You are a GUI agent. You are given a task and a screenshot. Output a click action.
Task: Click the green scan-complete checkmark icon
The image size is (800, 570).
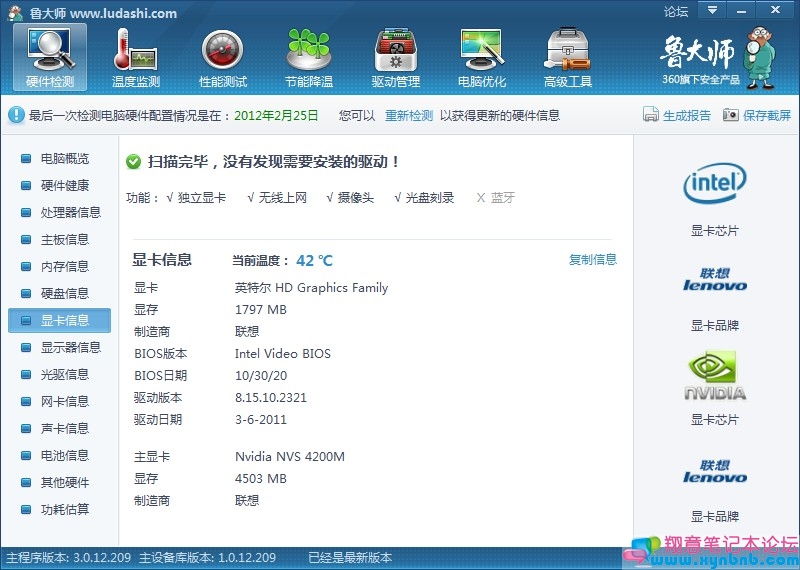133,162
